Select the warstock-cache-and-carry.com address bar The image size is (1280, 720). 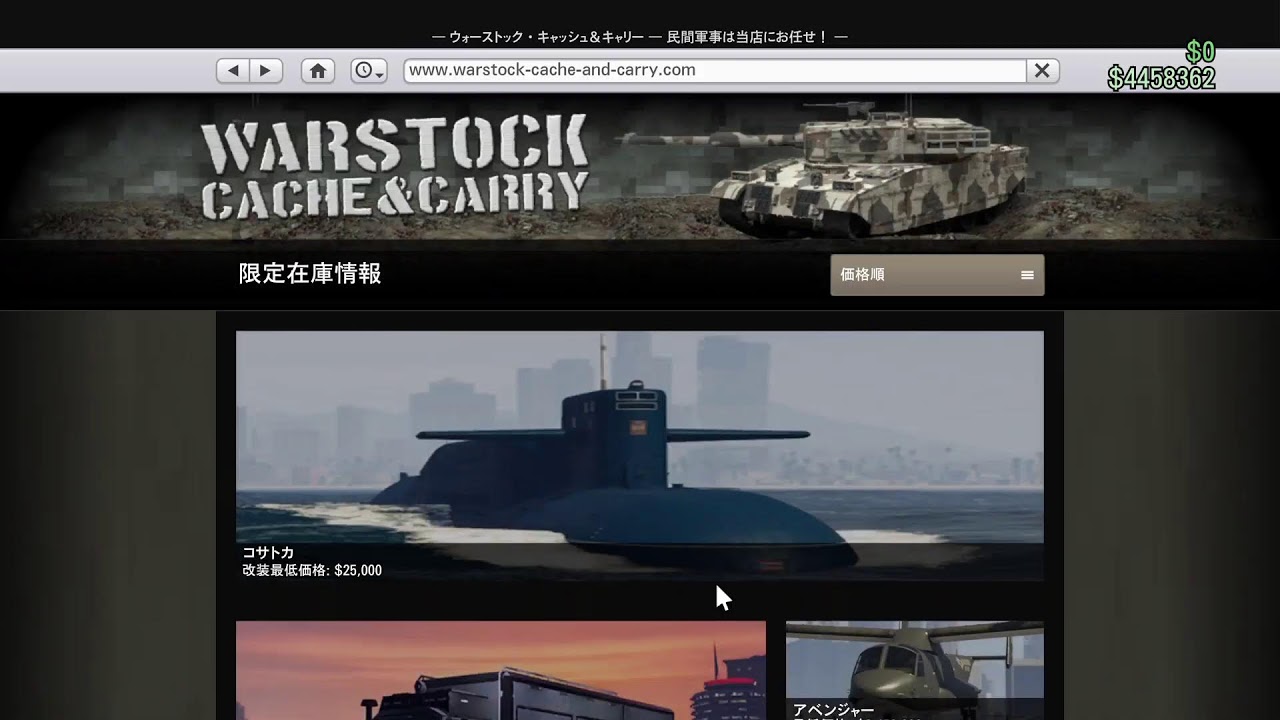pyautogui.click(x=715, y=71)
